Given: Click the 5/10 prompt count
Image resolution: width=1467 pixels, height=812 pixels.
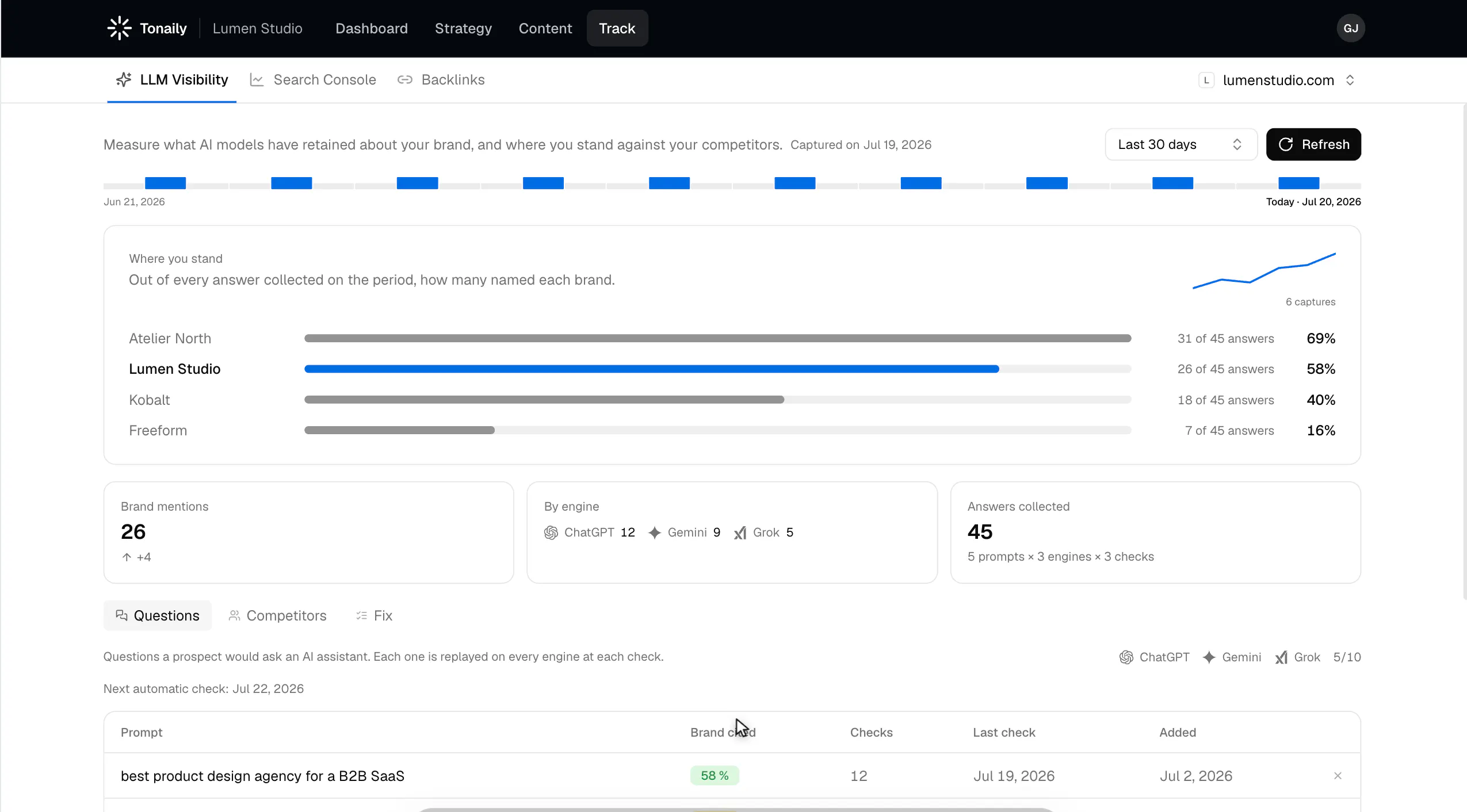Looking at the screenshot, I should (1347, 657).
